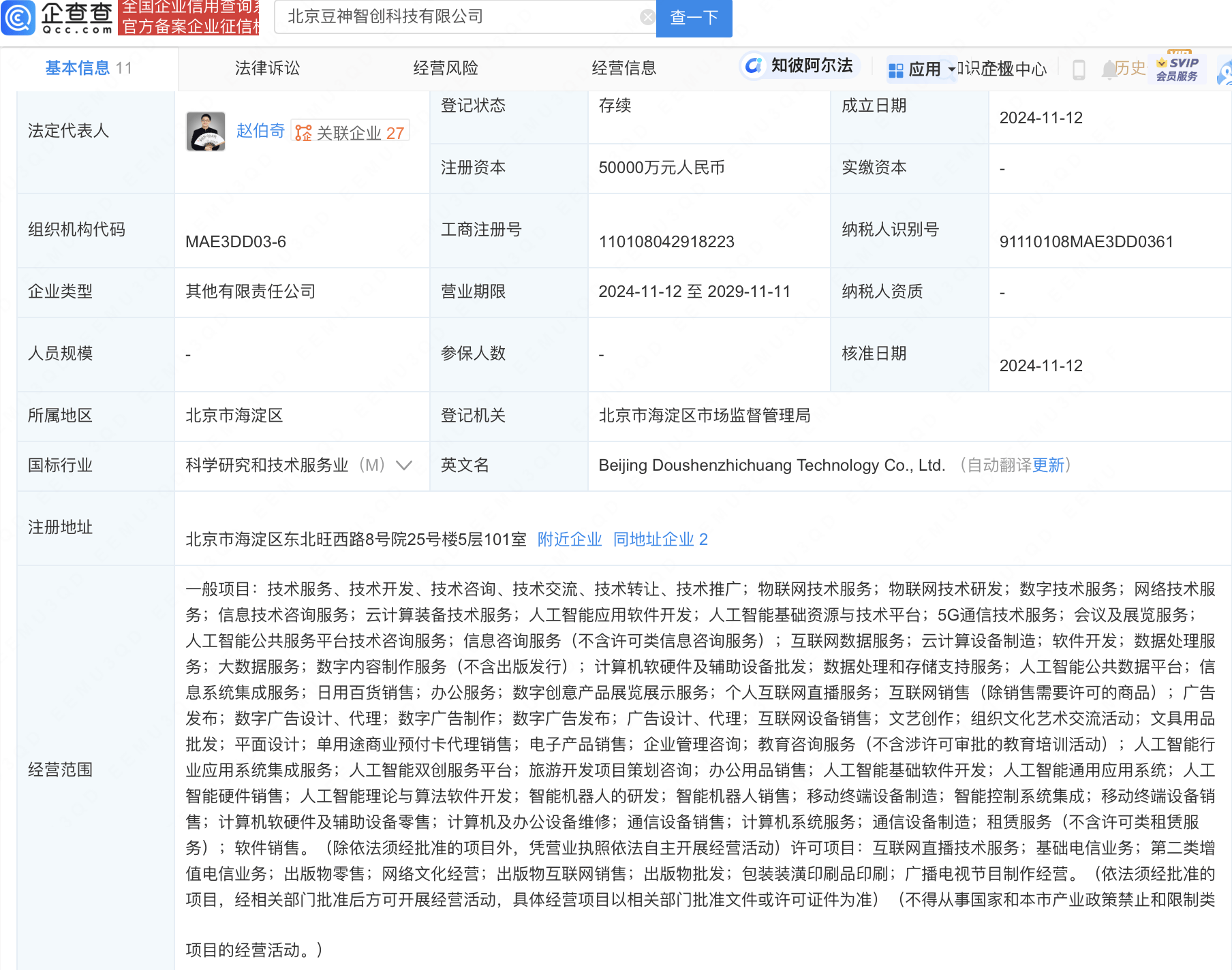The image size is (1232, 970).
Task: Click the mobile phone app icon
Action: tap(1079, 69)
